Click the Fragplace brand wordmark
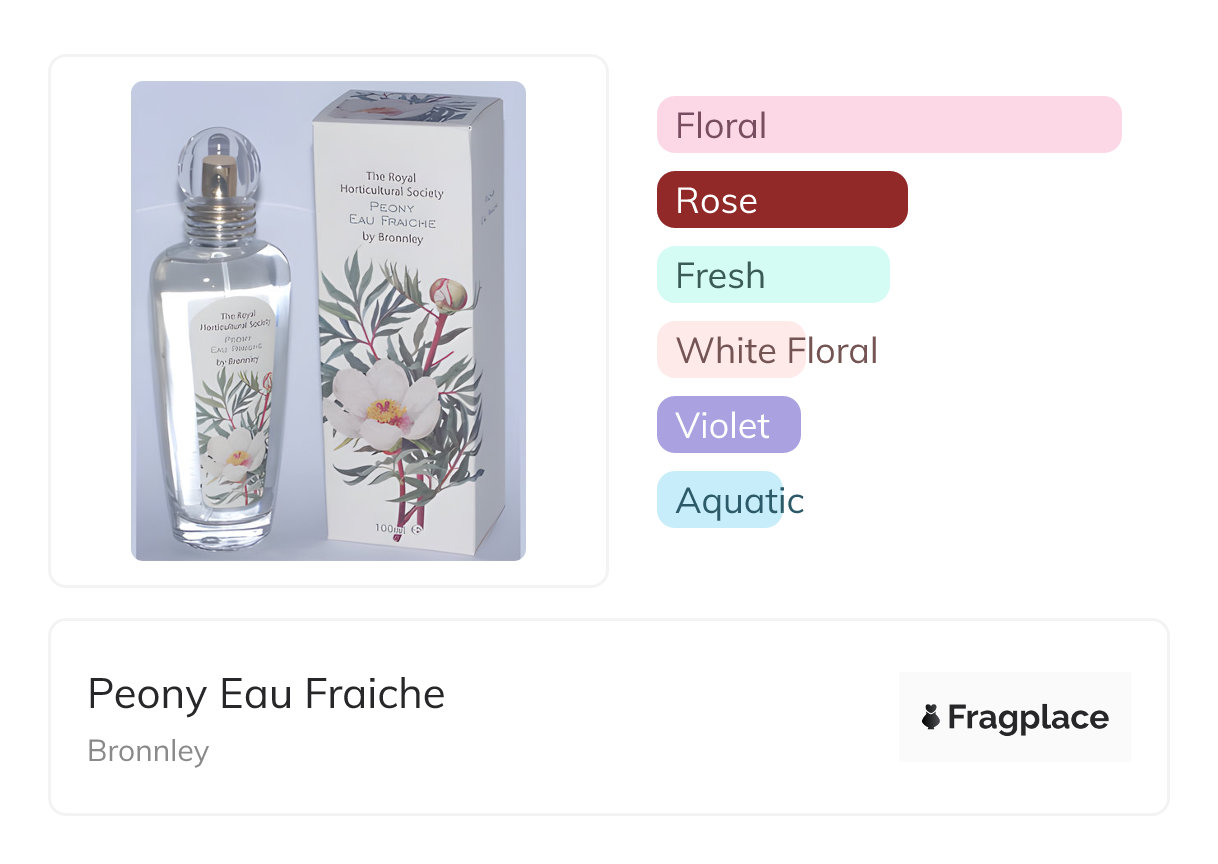Screen dimensions: 1218x864 tap(1028, 717)
